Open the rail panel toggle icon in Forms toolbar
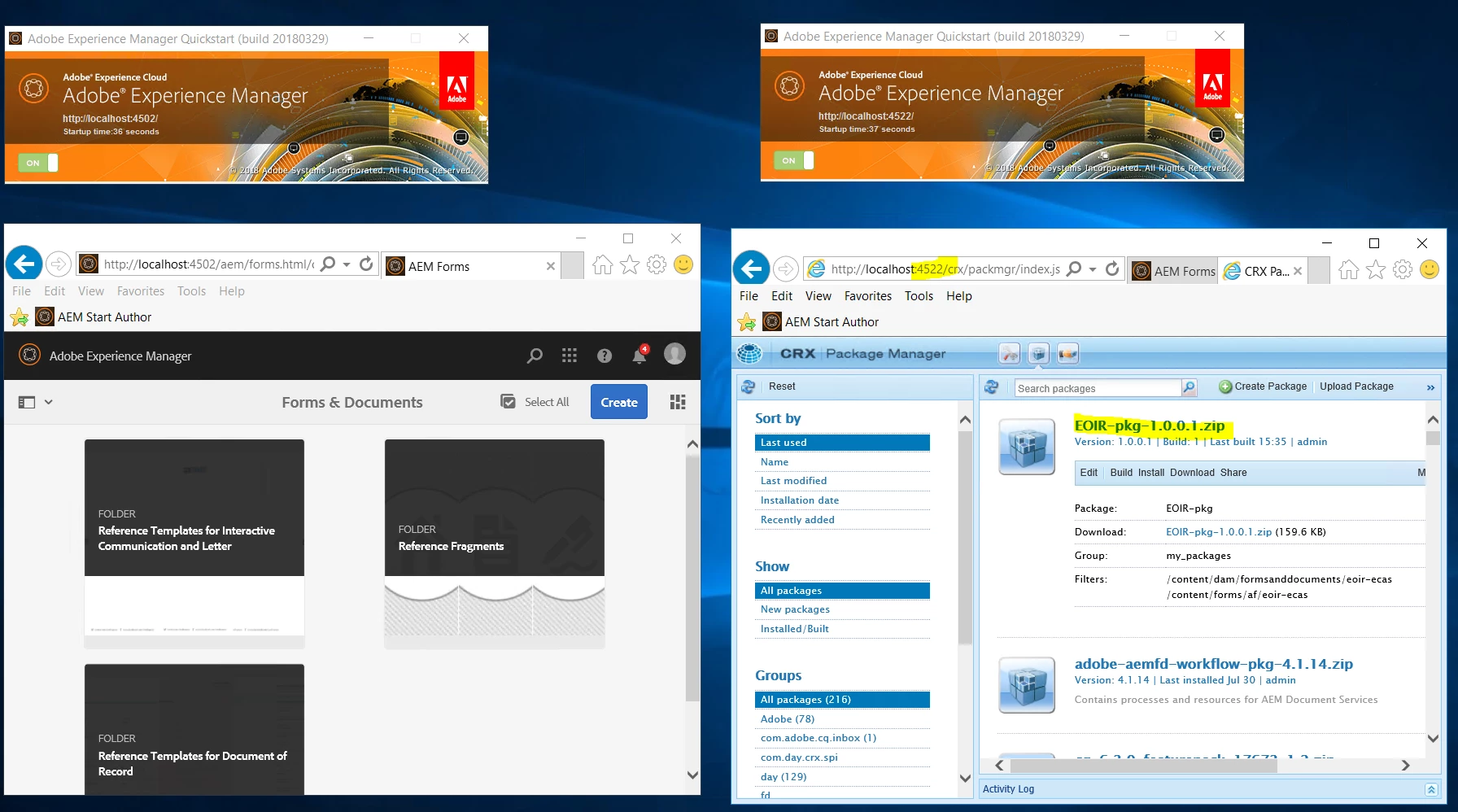The width and height of the screenshot is (1458, 812). (x=27, y=402)
